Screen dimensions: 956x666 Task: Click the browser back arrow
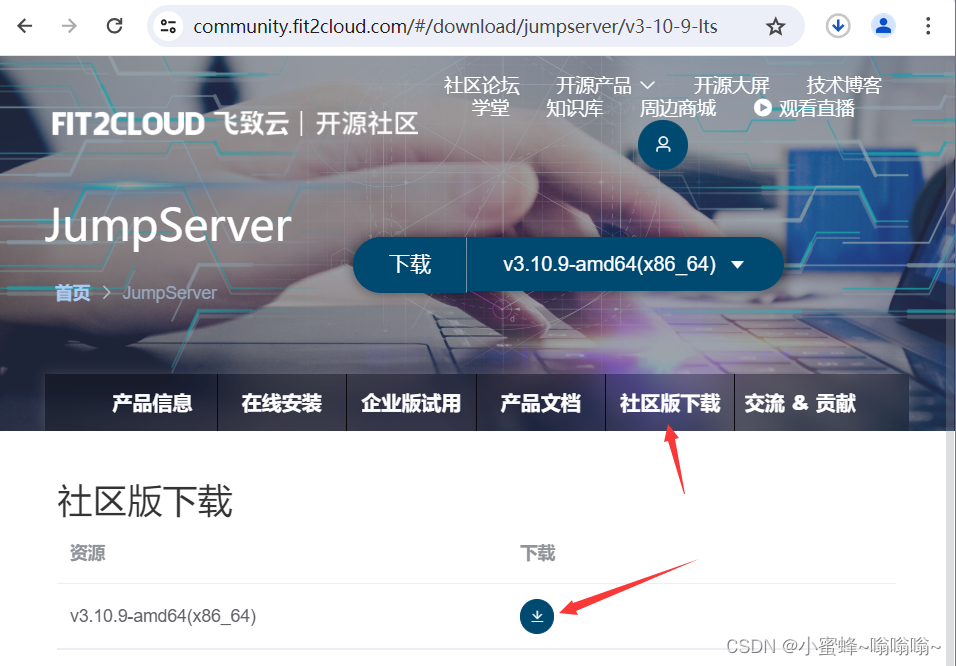coord(25,26)
